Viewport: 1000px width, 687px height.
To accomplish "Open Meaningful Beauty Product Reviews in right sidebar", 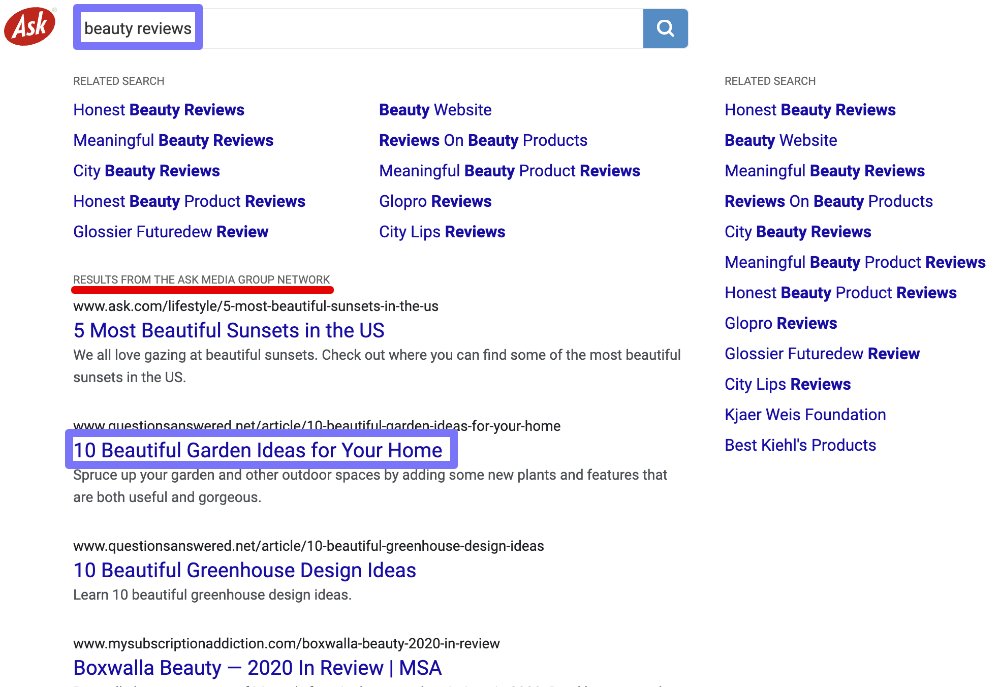I will click(855, 262).
